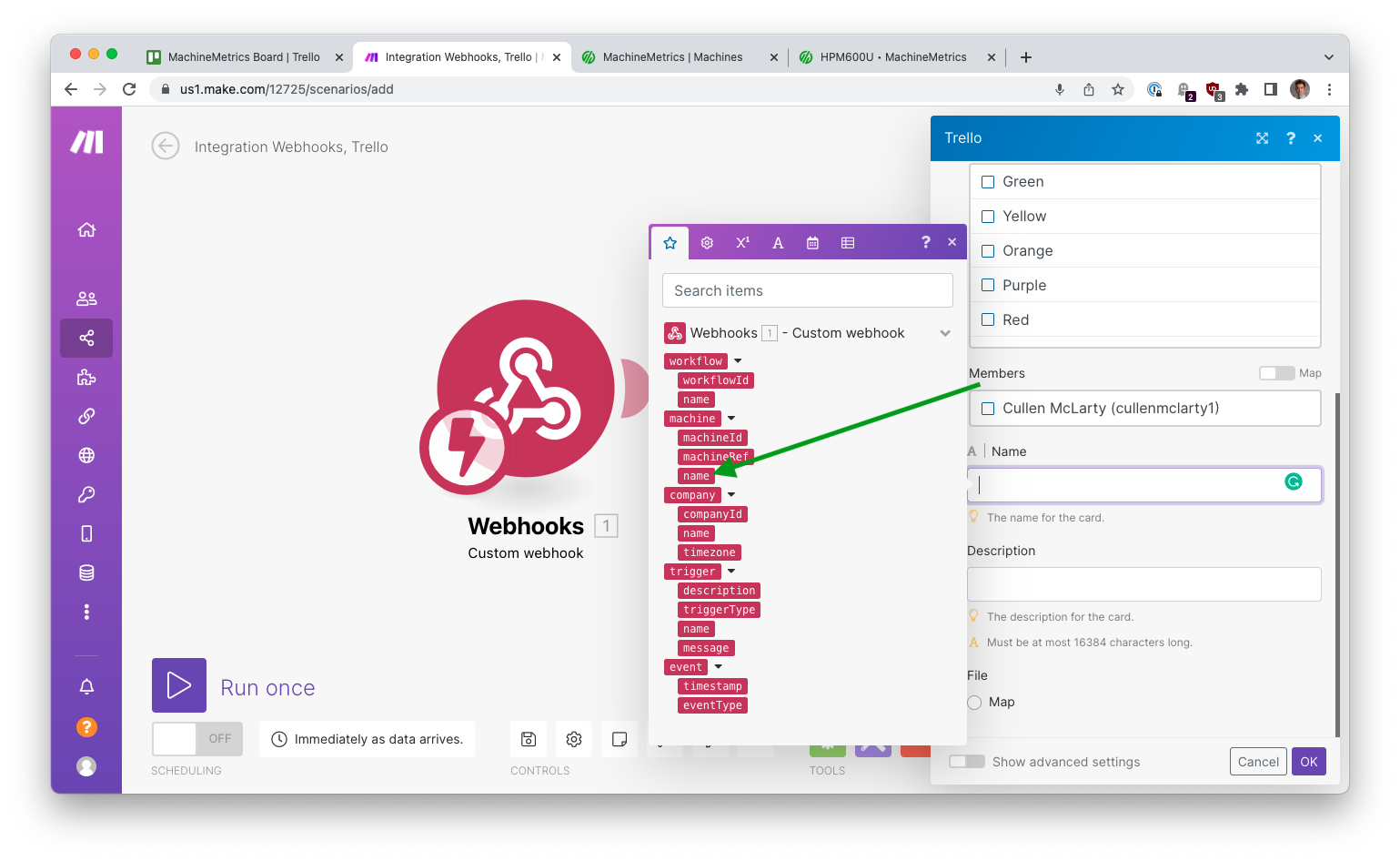Open Keys icon in sidebar
The width and height of the screenshot is (1400, 861).
[x=86, y=494]
